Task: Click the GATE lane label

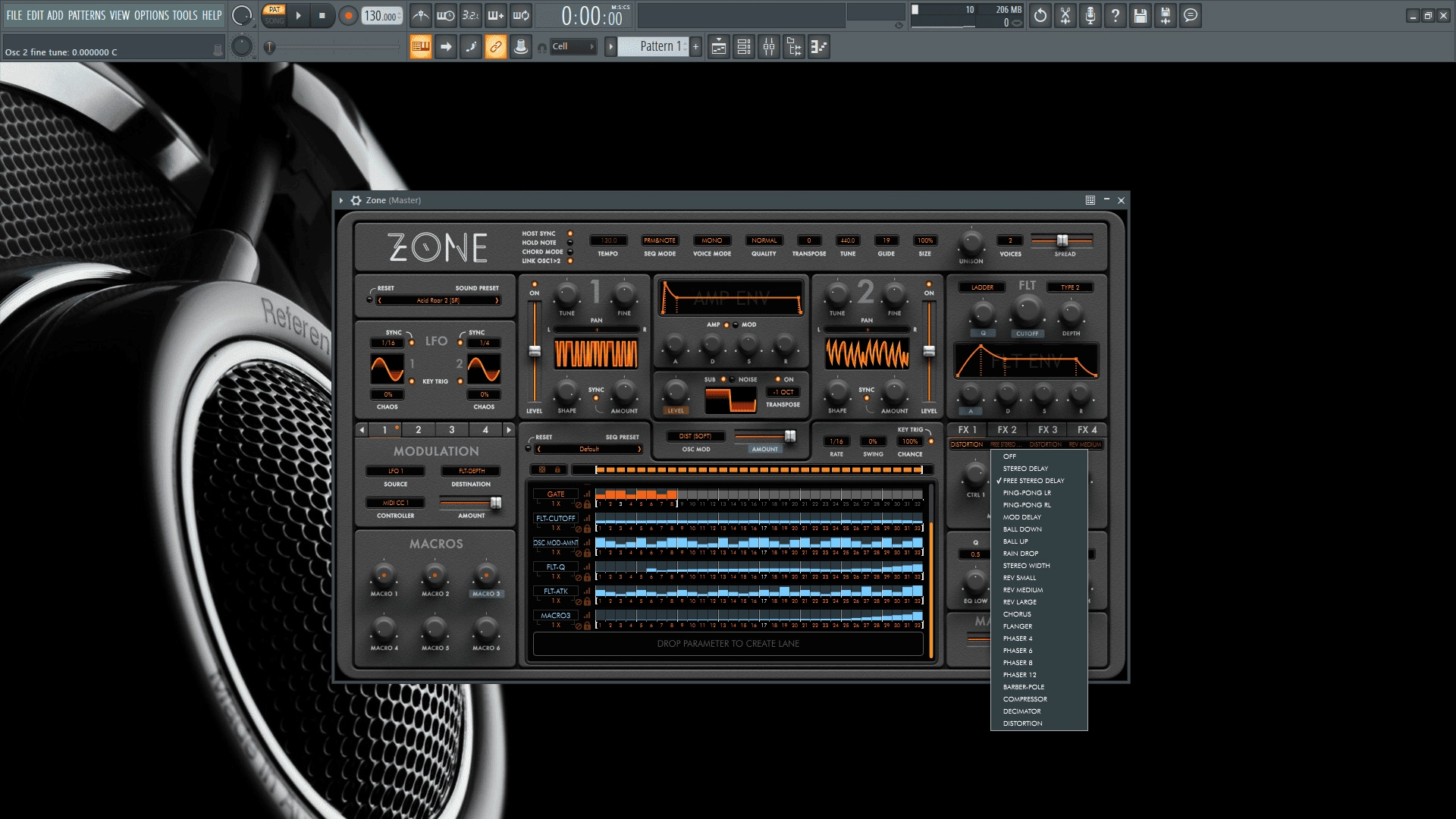Action: [556, 494]
